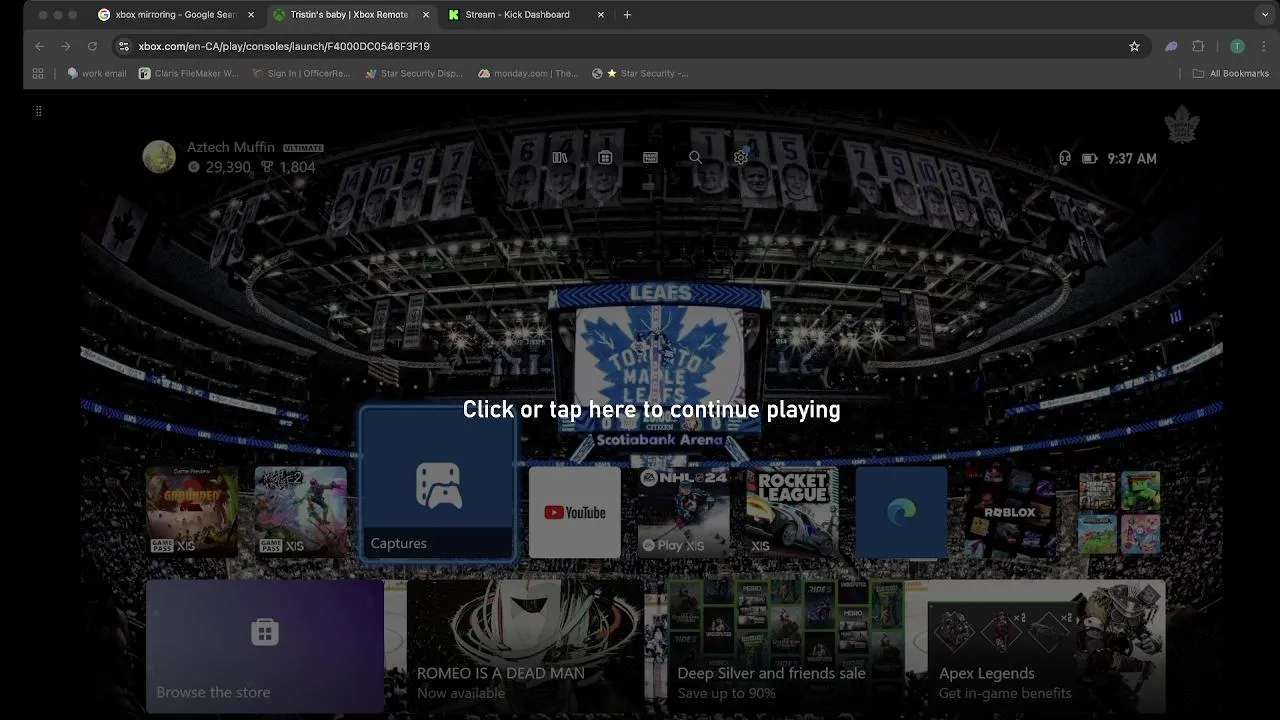This screenshot has width=1280, height=720.
Task: Open the Microsoft Store icon in top bar
Action: 605,158
